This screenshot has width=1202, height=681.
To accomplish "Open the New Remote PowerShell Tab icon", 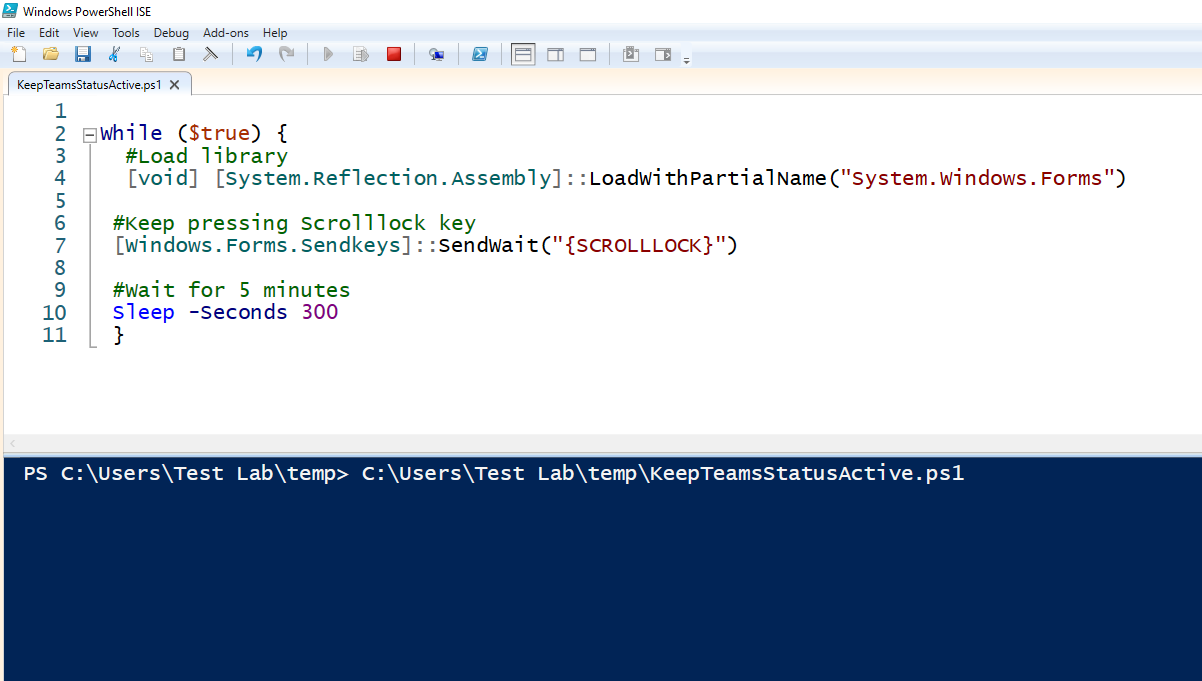I will point(436,54).
